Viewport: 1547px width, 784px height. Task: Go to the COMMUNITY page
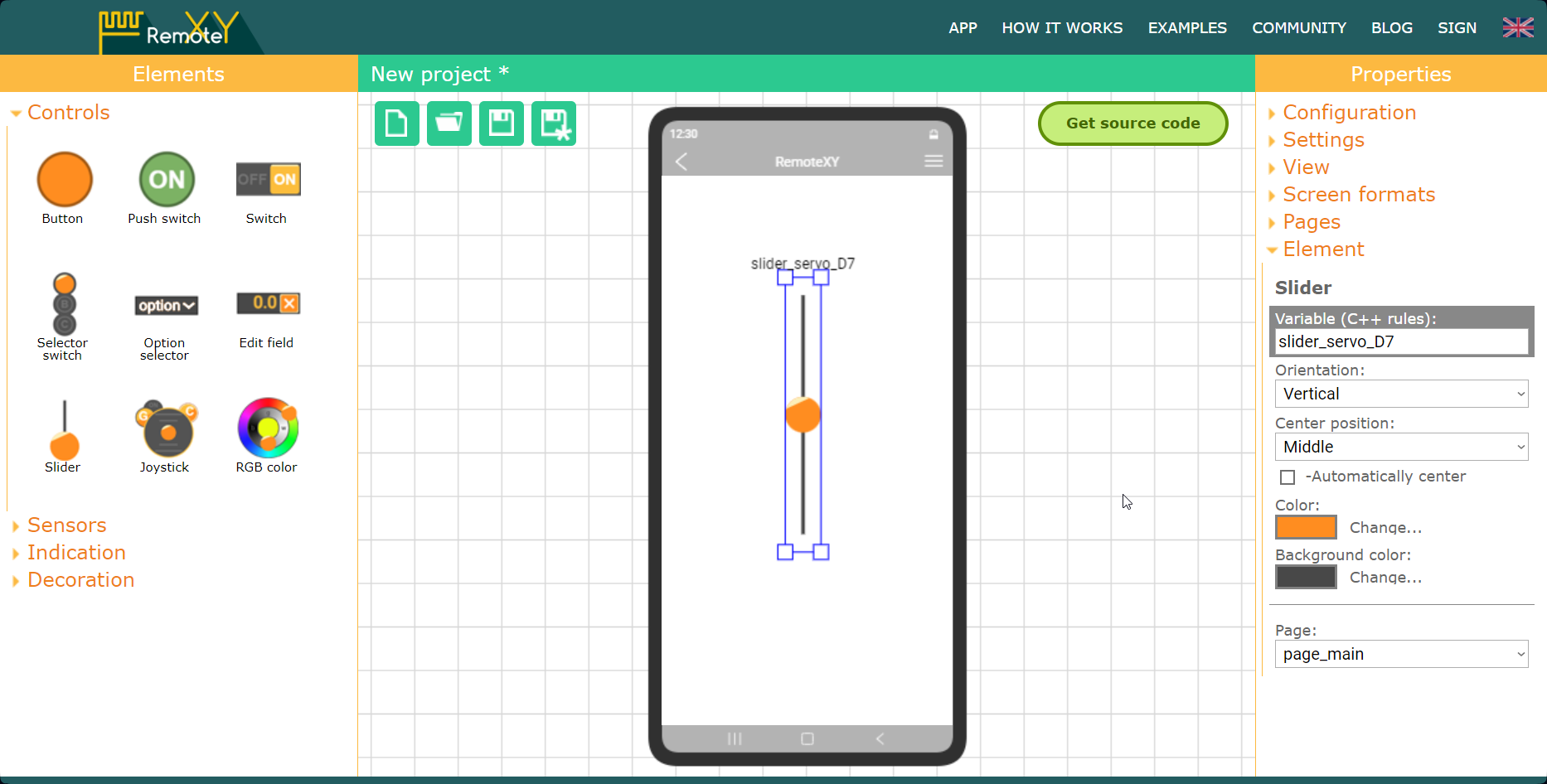[1298, 27]
